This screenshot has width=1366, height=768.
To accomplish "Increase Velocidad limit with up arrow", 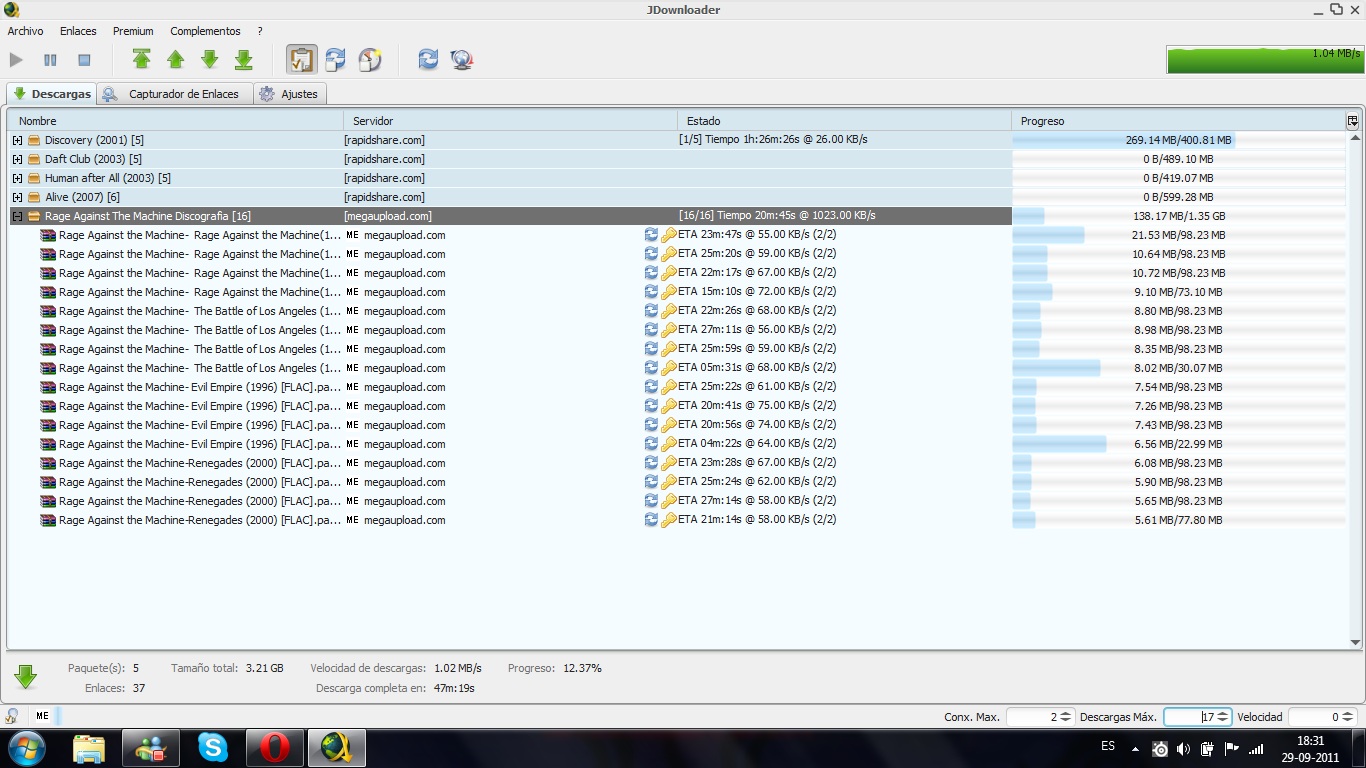I will (1349, 713).
